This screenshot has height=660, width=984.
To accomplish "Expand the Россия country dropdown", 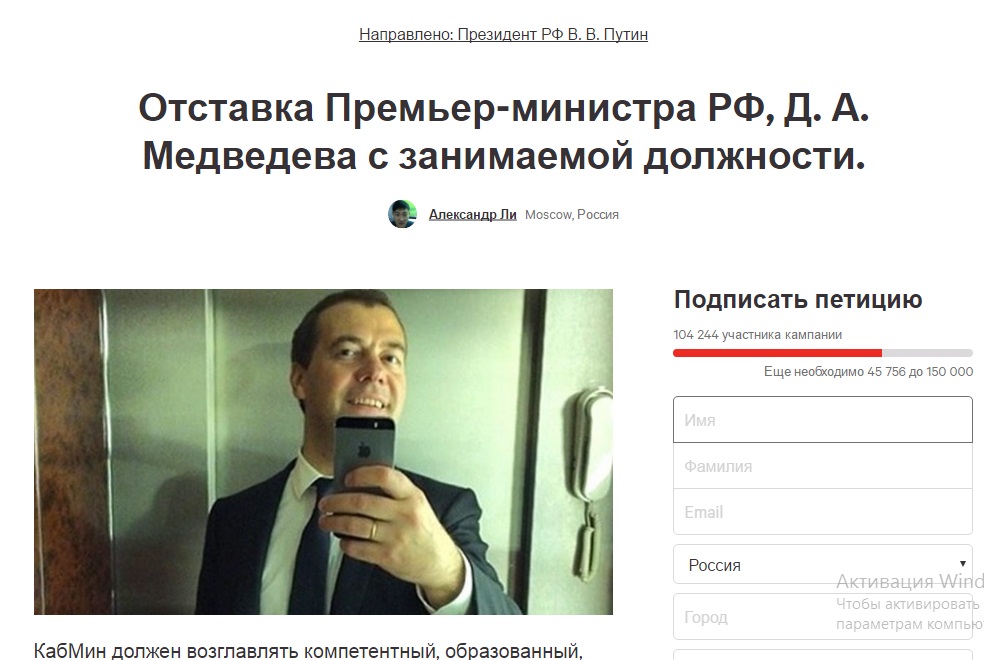I will 823,565.
